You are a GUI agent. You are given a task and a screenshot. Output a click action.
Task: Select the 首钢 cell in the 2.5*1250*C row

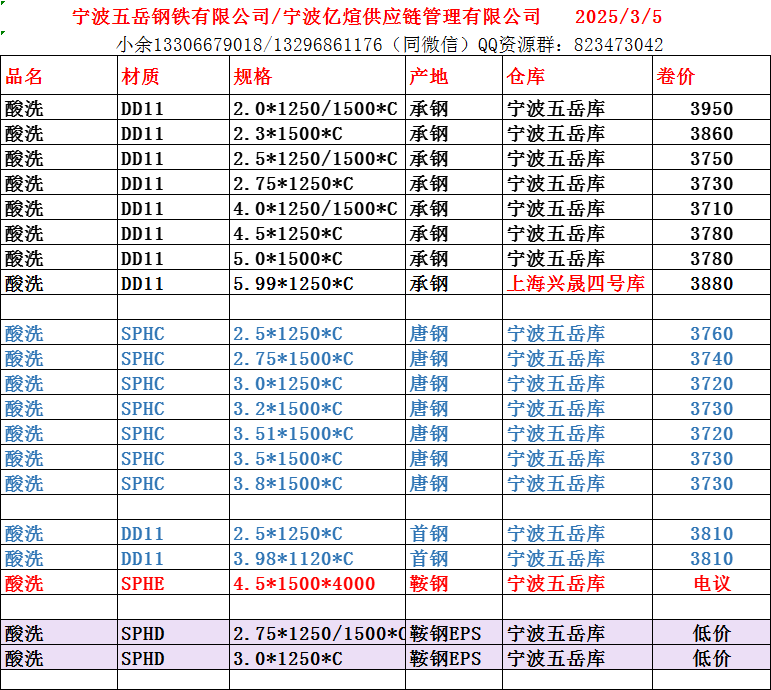[454, 533]
